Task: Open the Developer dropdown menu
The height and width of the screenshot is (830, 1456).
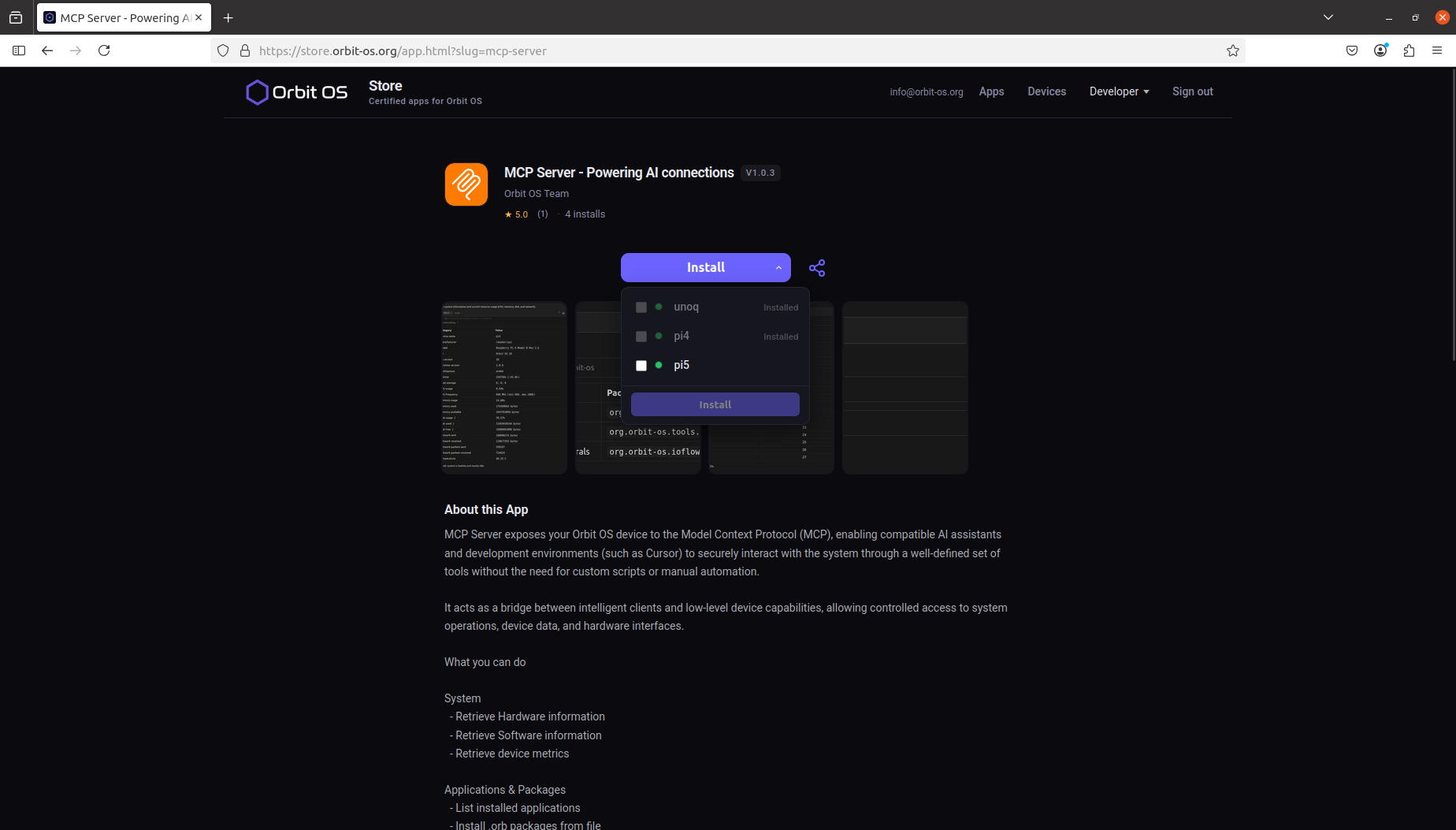Action: (1119, 91)
